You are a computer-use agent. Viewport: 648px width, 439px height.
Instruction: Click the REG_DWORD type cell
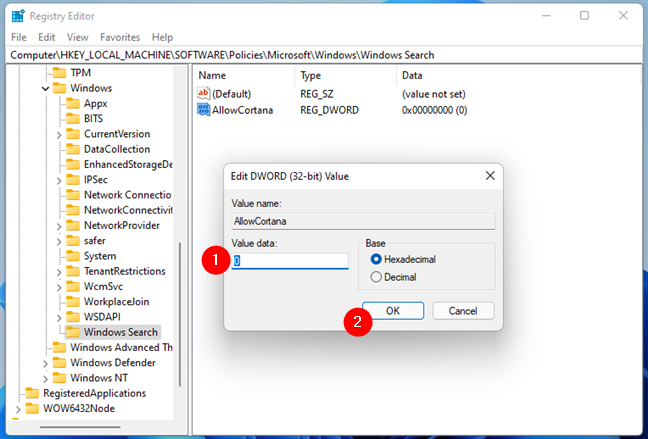click(x=329, y=110)
